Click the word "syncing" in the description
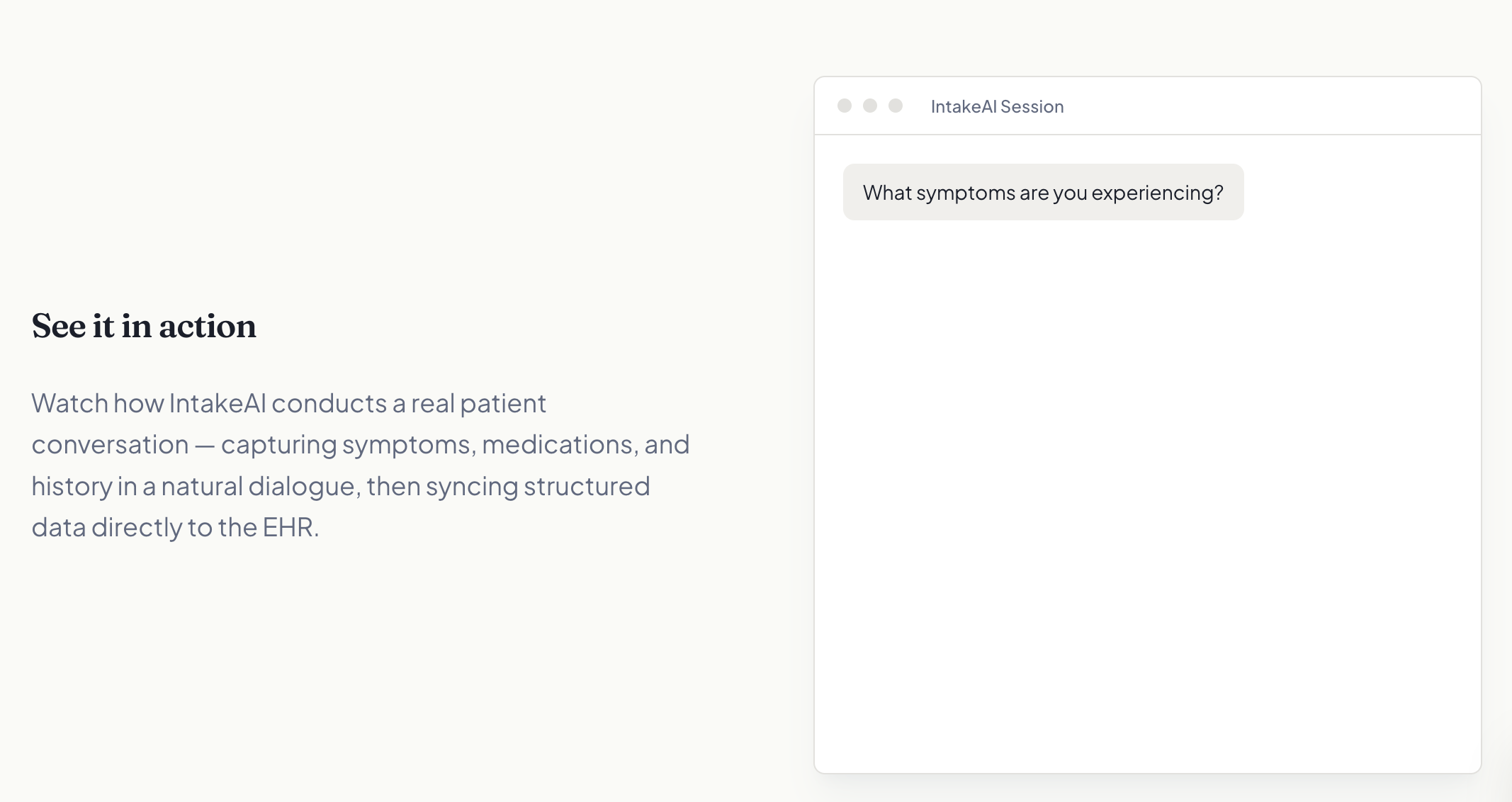1512x802 pixels. (x=472, y=486)
